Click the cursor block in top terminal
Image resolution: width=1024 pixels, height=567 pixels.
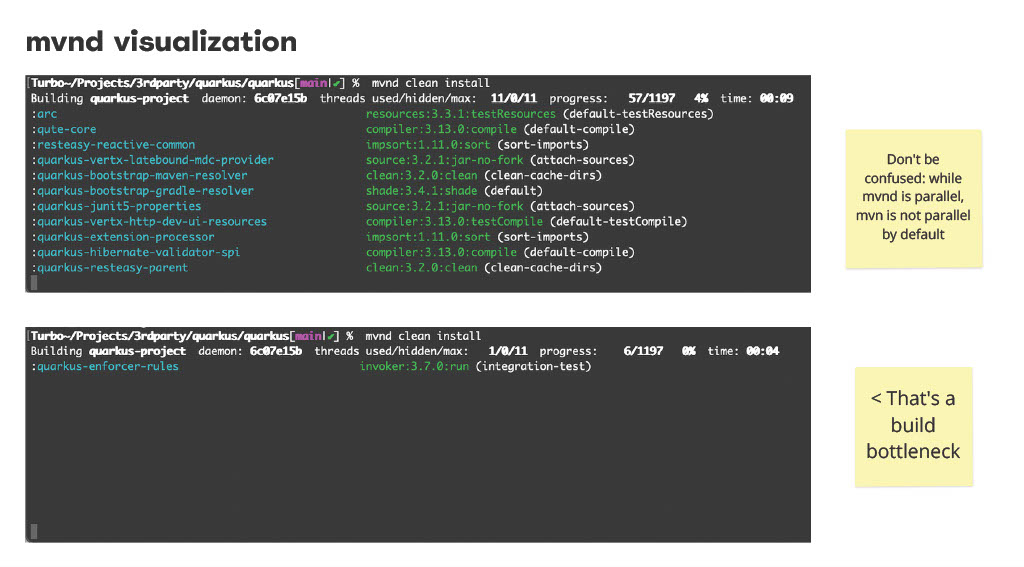34,283
